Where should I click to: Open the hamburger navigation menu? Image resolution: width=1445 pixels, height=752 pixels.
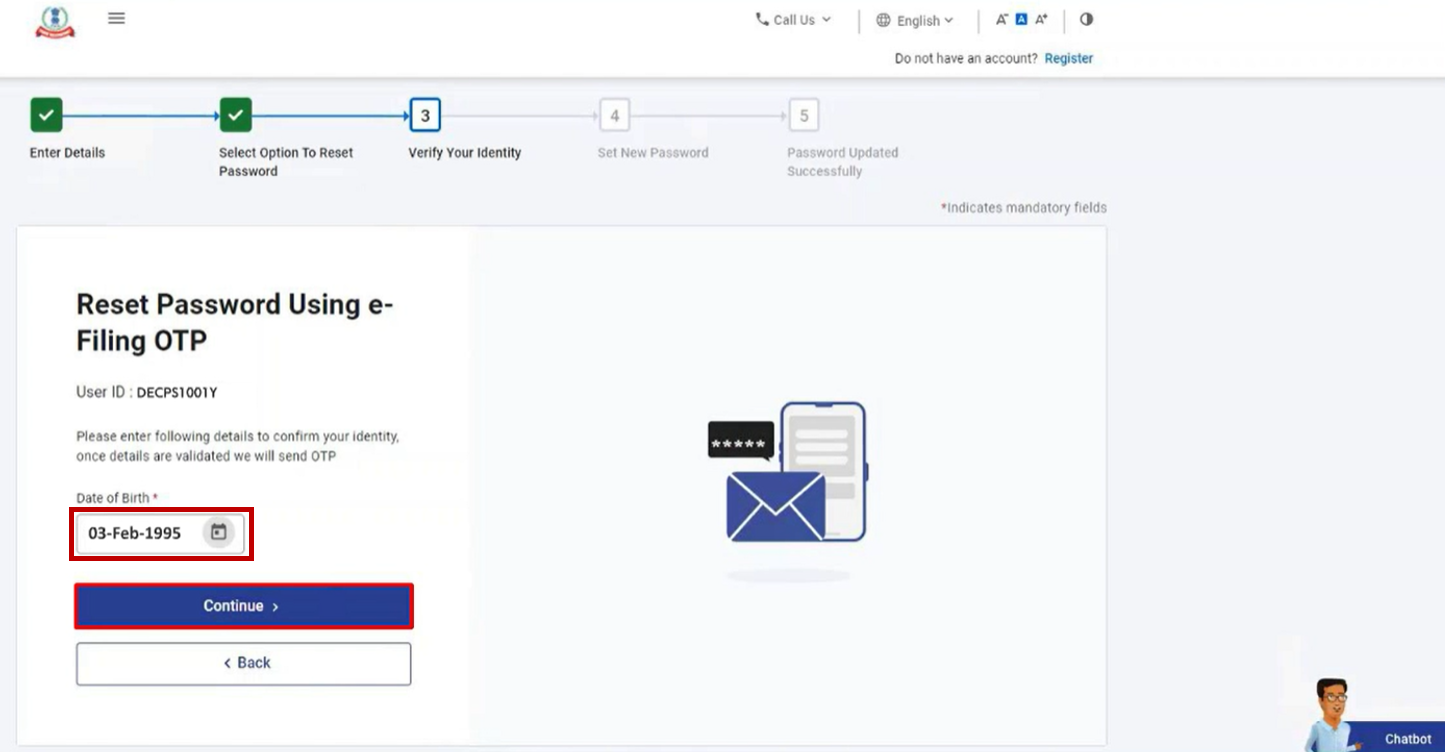[116, 17]
